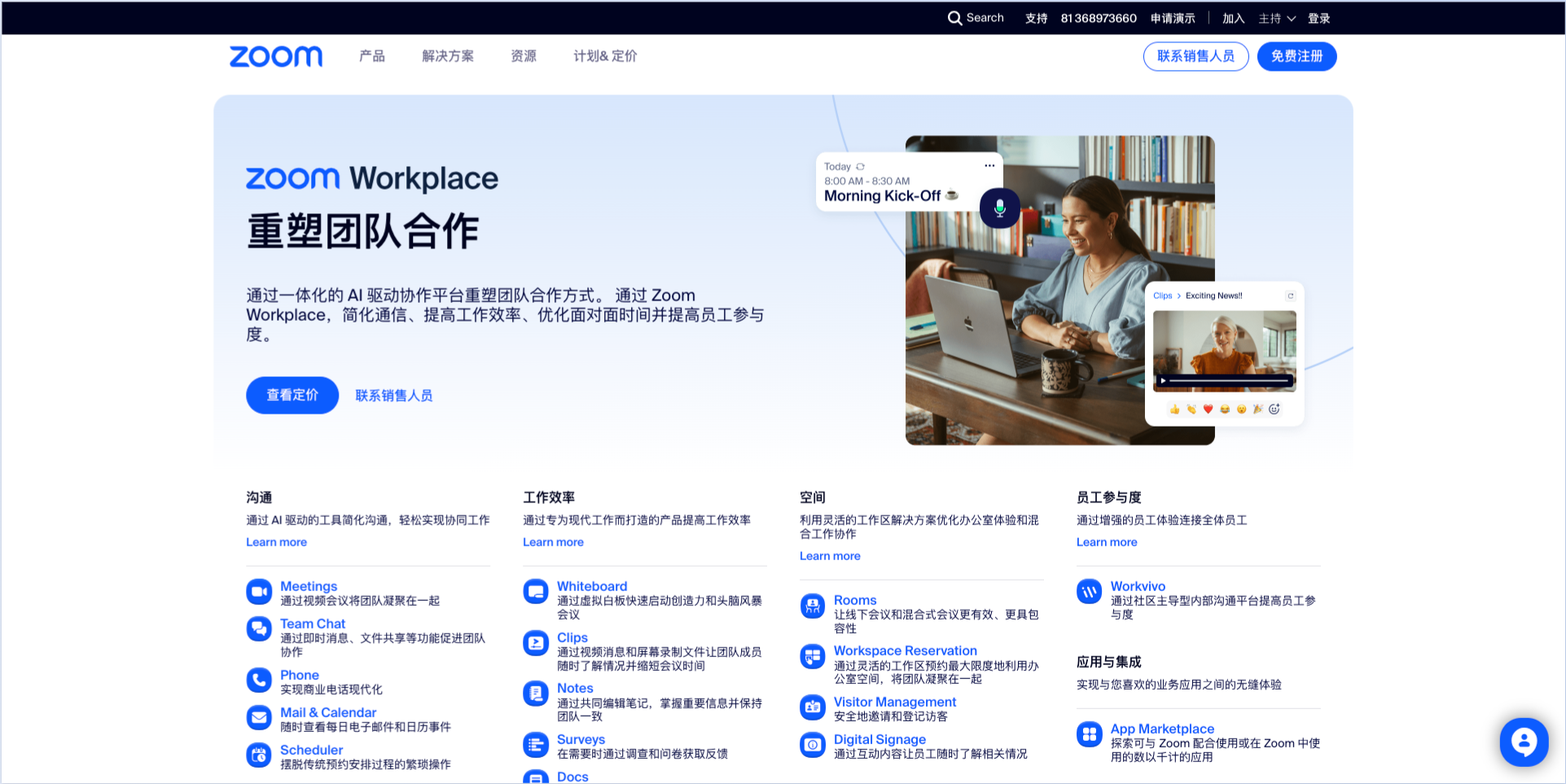Image resolution: width=1566 pixels, height=784 pixels.
Task: Open the 解决方案 navigation menu
Action: (448, 56)
